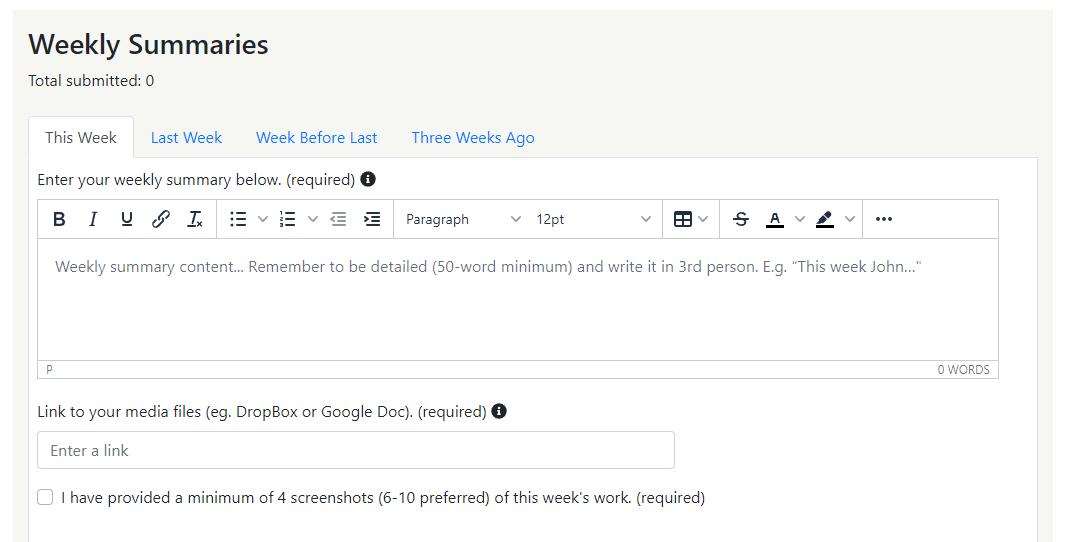Insert a bullet list
The height and width of the screenshot is (542, 1074).
(238, 219)
